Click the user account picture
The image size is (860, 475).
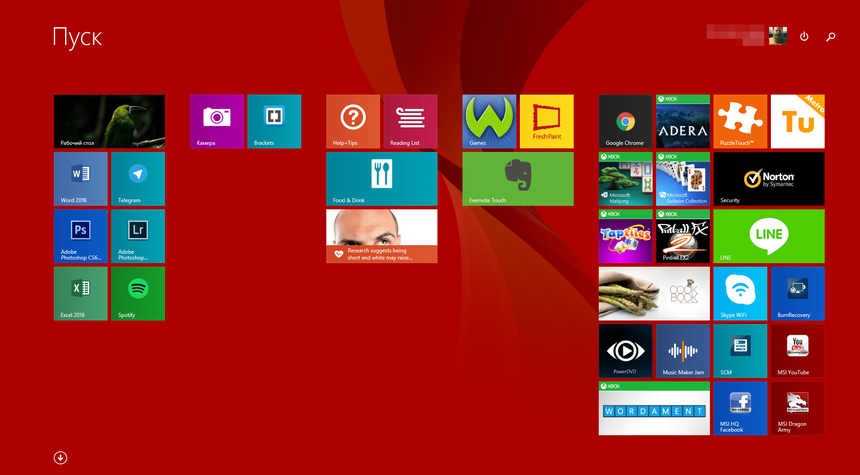(778, 36)
